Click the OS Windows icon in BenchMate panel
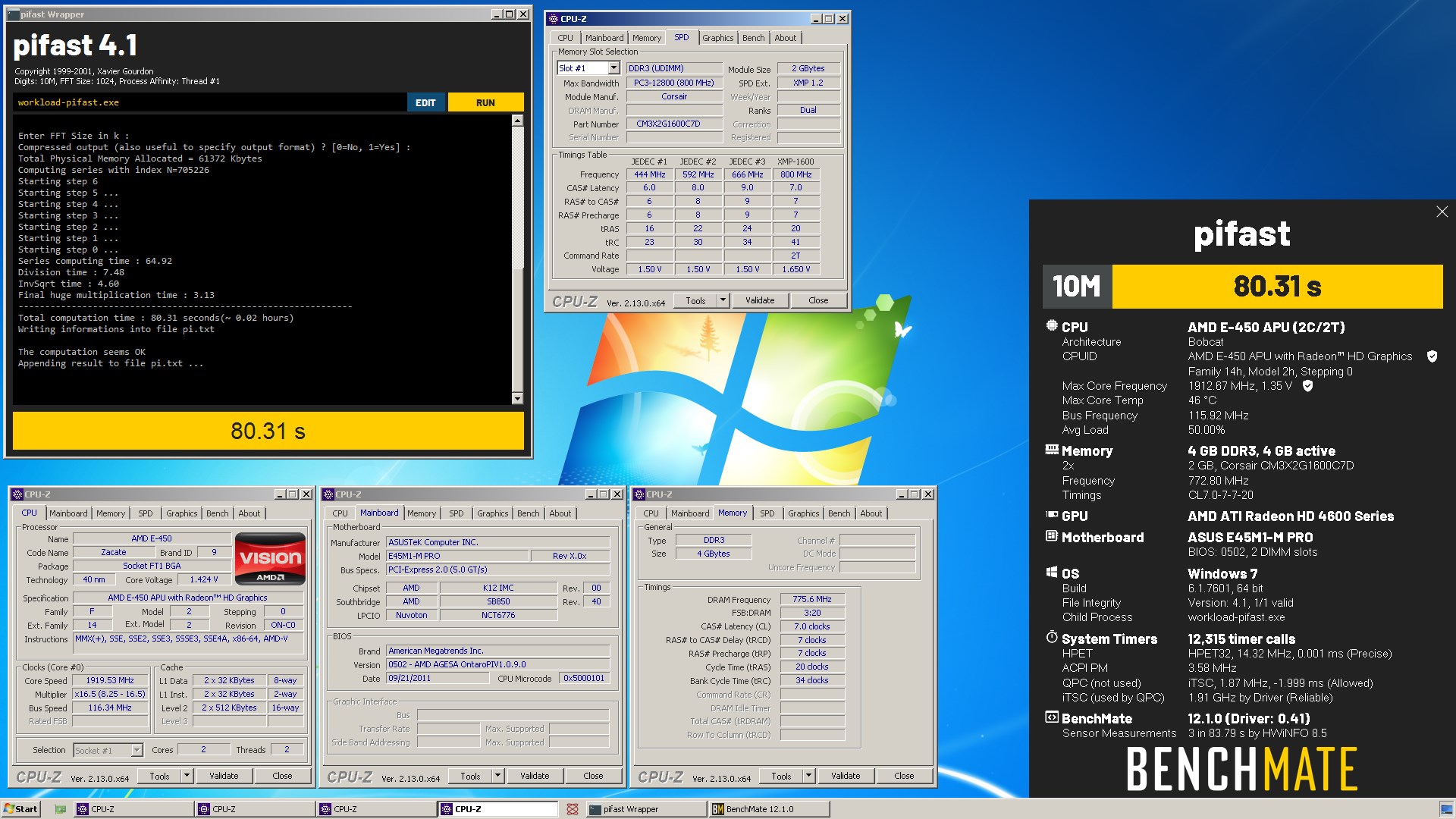The height and width of the screenshot is (819, 1456). click(1052, 573)
